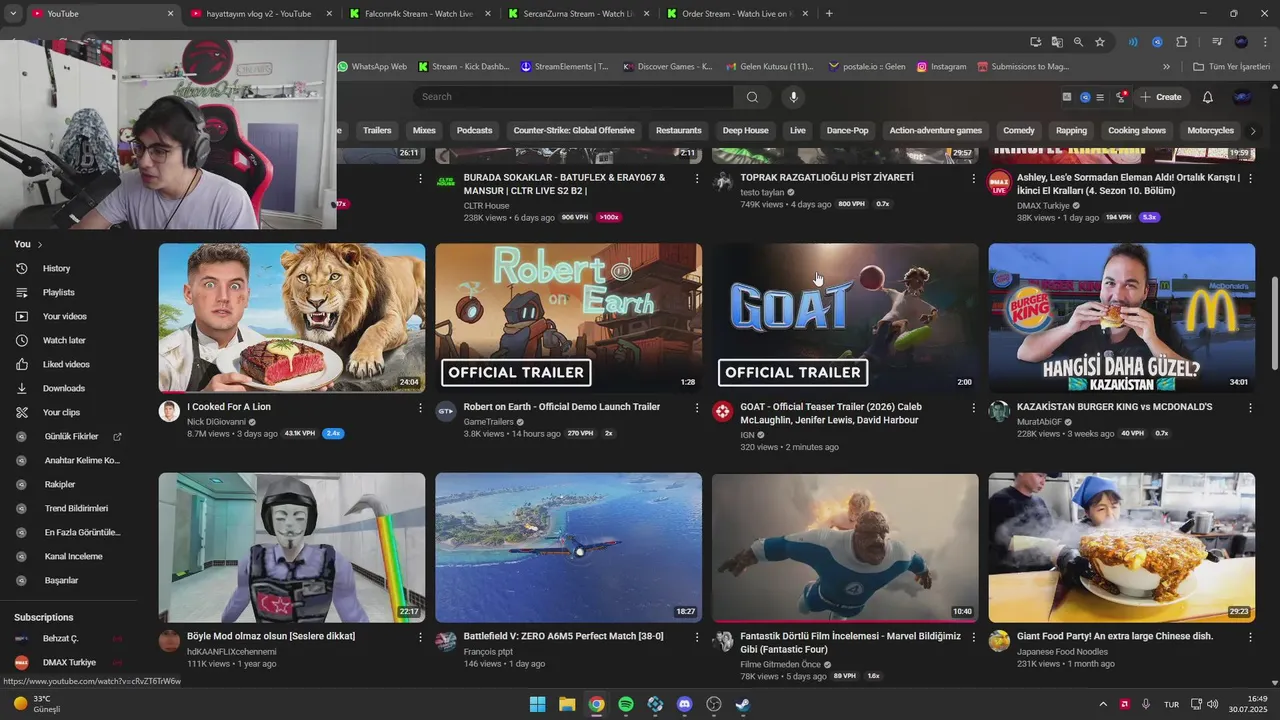Click the YouTube search input field

[573, 97]
